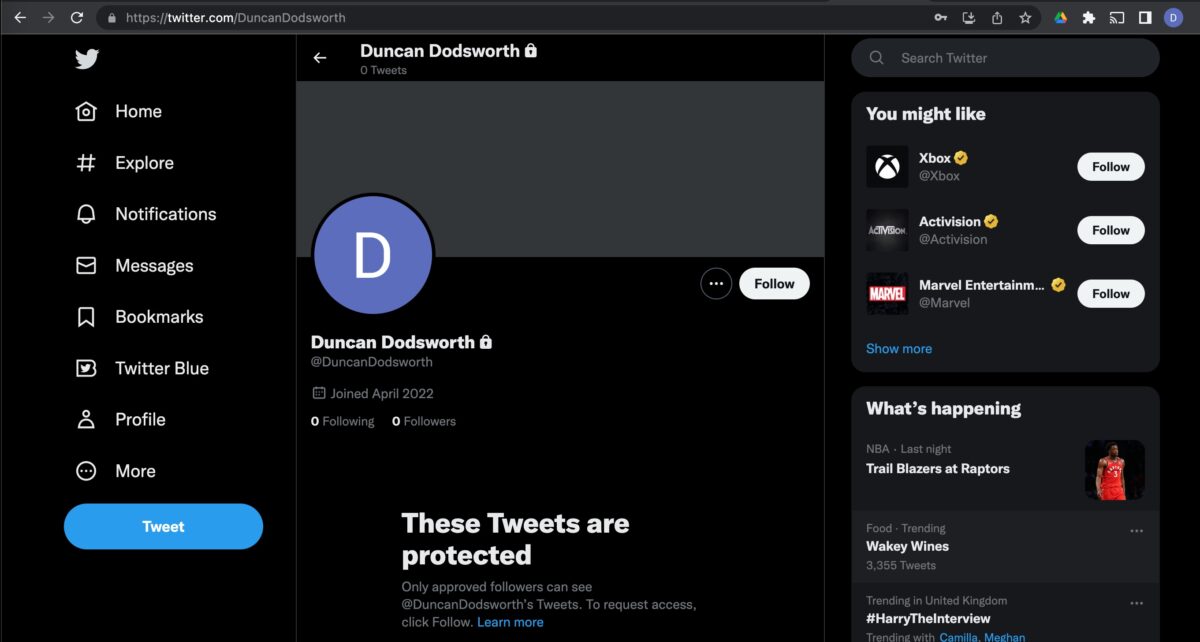Image resolution: width=1200 pixels, height=642 pixels.
Task: Open Notifications bell icon
Action: click(x=87, y=214)
